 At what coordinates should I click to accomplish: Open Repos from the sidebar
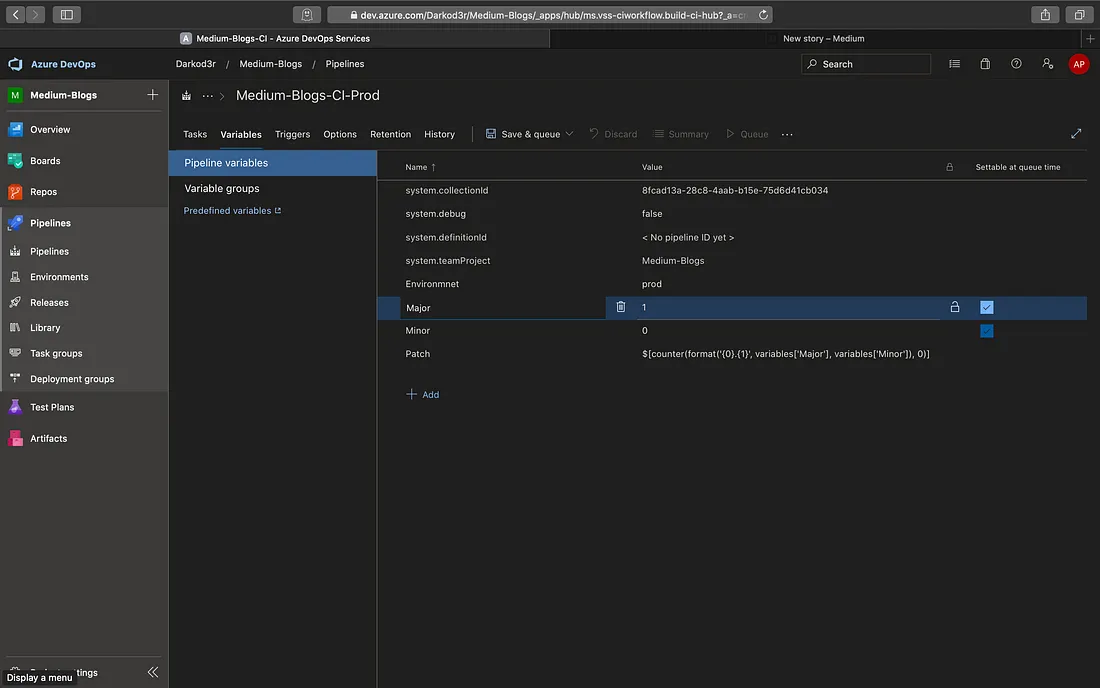(x=43, y=191)
